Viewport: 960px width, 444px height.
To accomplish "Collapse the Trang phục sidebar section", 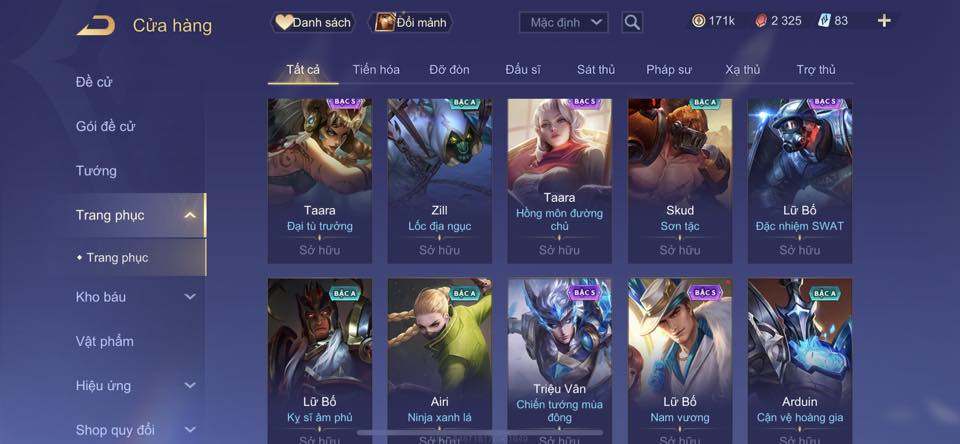I will (190, 215).
